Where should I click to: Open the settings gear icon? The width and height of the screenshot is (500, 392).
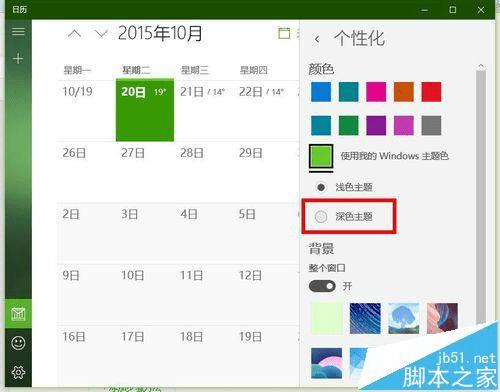tap(18, 372)
